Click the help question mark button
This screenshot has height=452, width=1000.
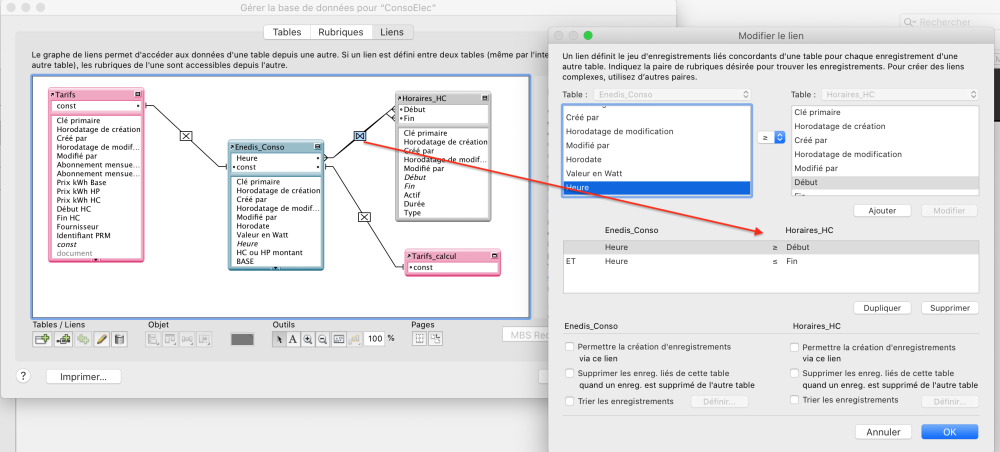[23, 376]
